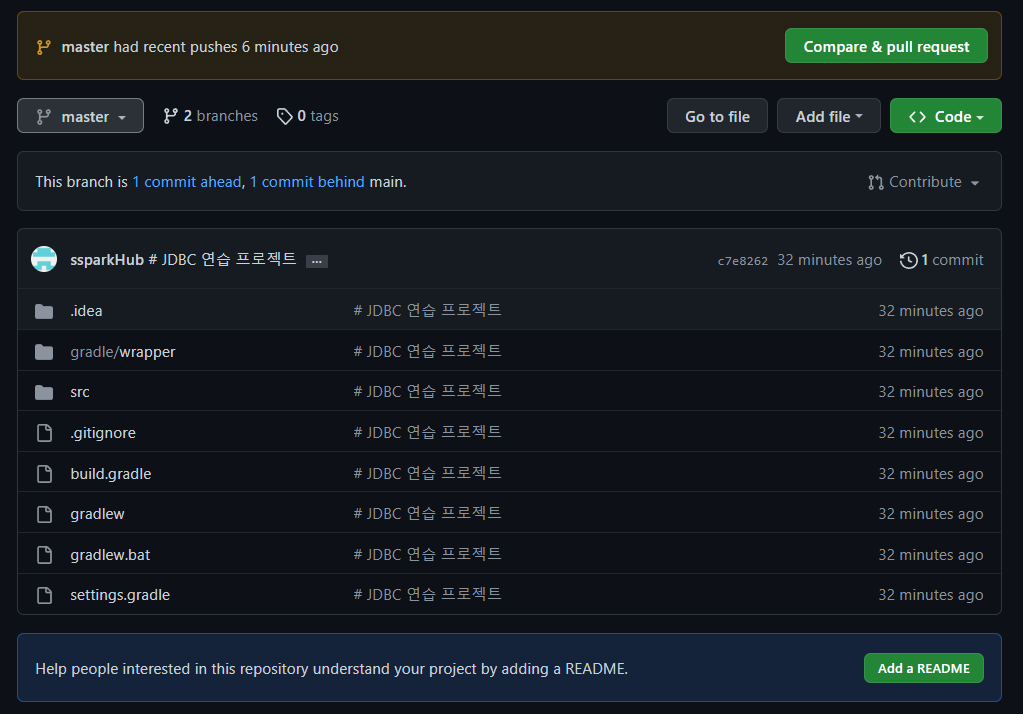Open commit hash c7e8262
This screenshot has width=1023, height=714.
(x=742, y=260)
